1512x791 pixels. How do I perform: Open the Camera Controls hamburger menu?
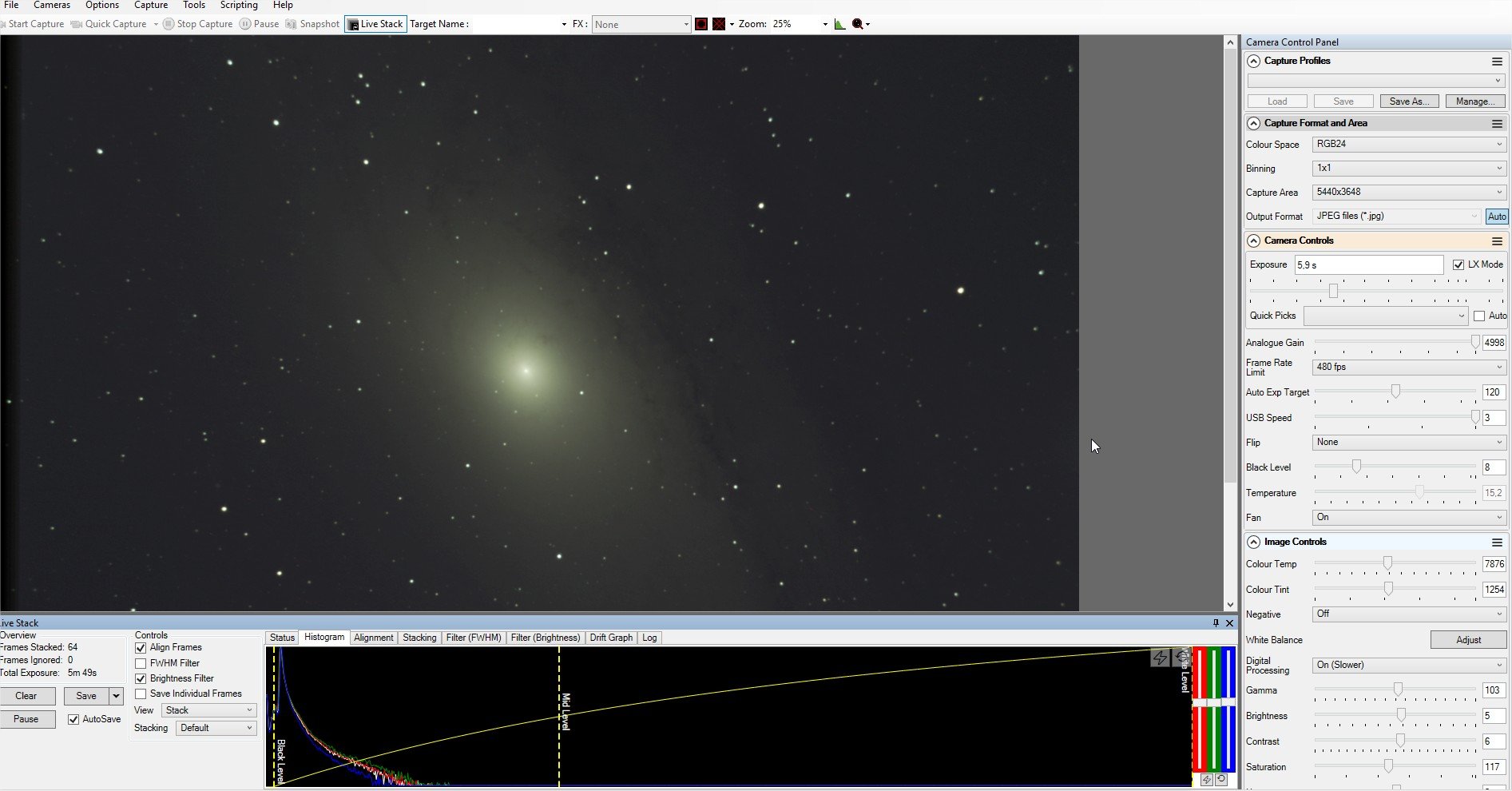tap(1497, 241)
